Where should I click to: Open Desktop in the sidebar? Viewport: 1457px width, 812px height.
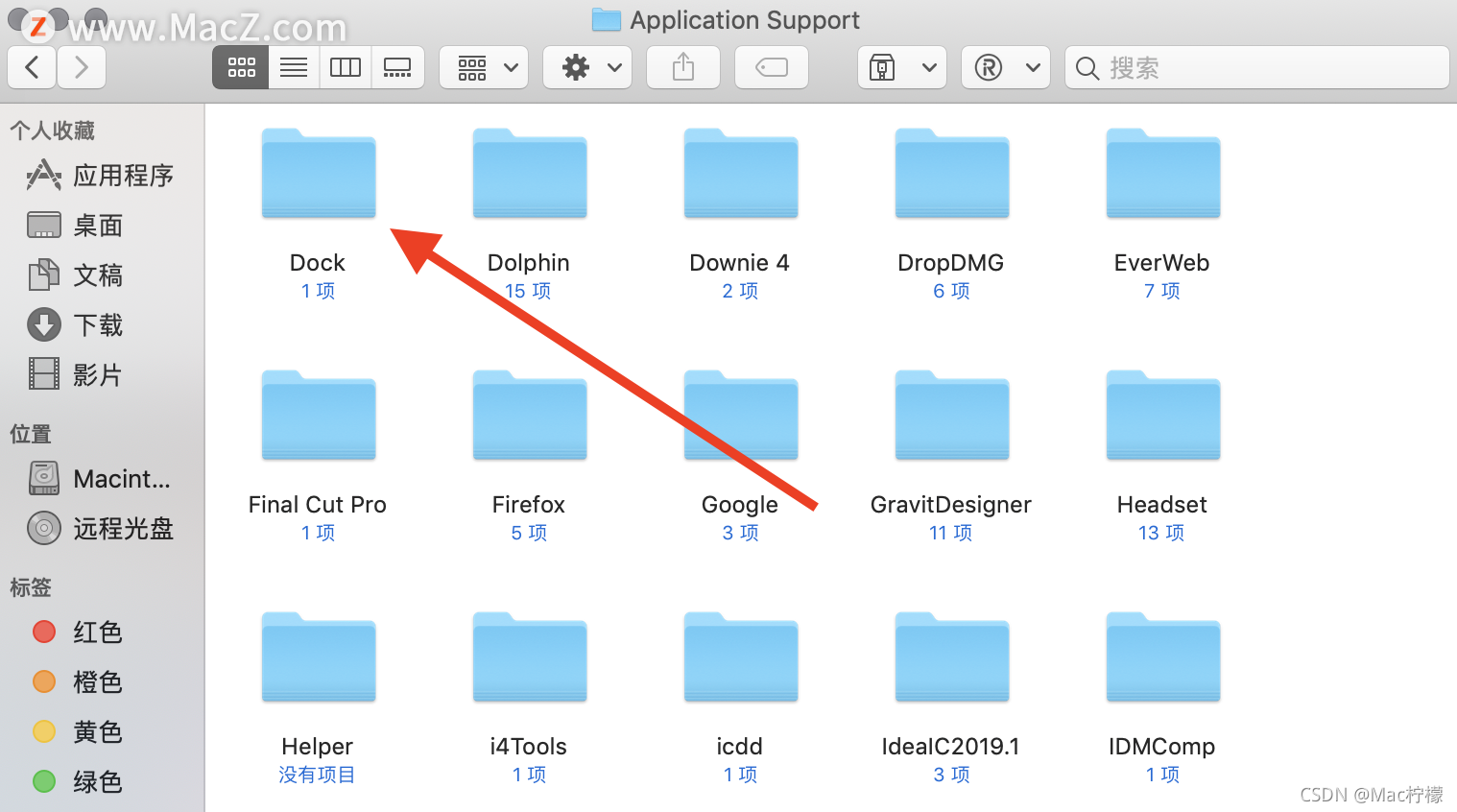(76, 226)
